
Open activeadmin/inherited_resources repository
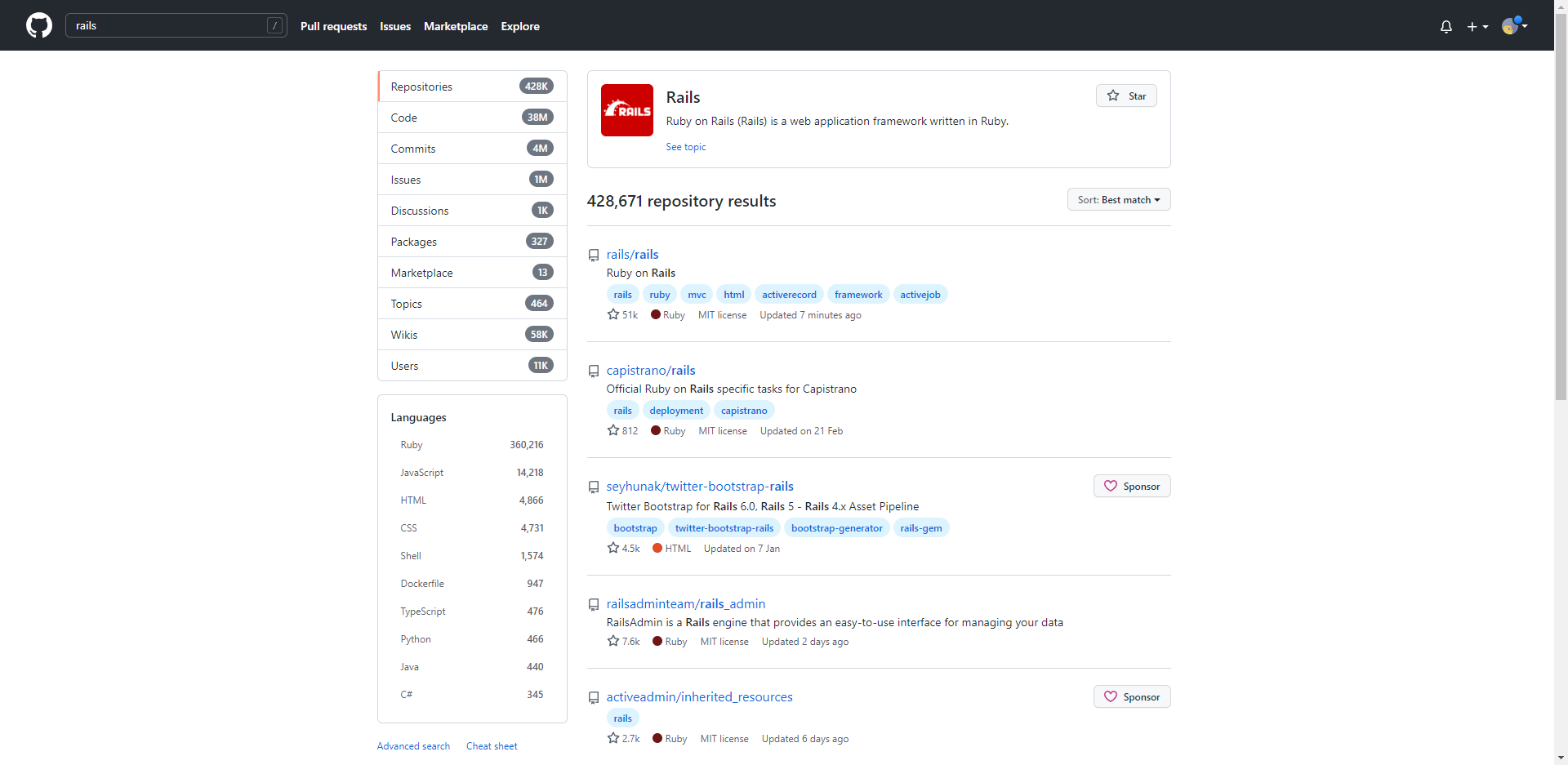point(700,697)
